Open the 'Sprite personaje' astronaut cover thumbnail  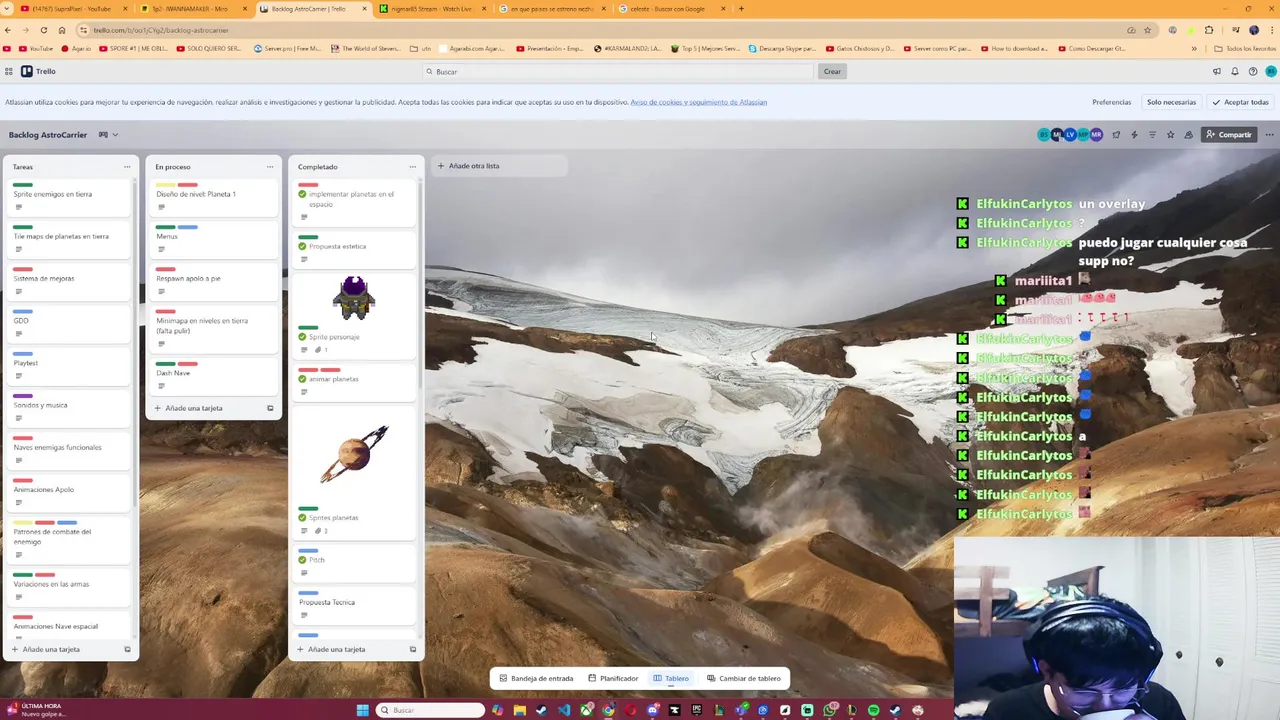coord(354,298)
